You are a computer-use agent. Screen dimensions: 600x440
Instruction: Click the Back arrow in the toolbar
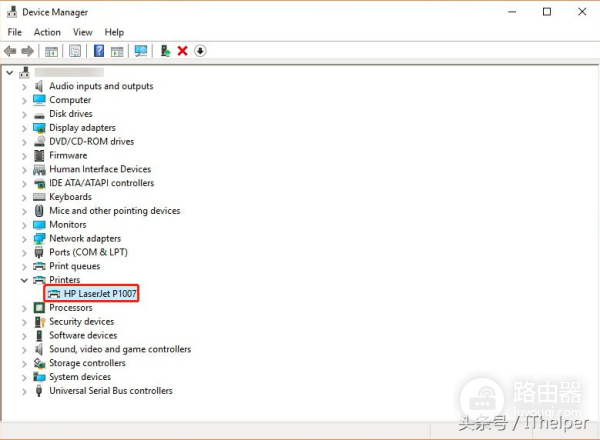click(10, 51)
